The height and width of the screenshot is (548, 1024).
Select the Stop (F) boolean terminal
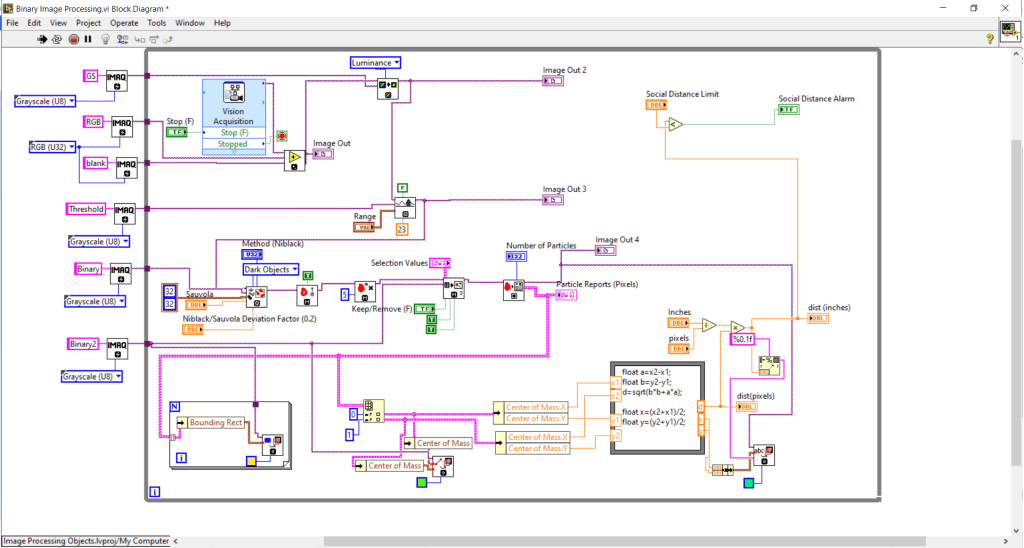(176, 132)
